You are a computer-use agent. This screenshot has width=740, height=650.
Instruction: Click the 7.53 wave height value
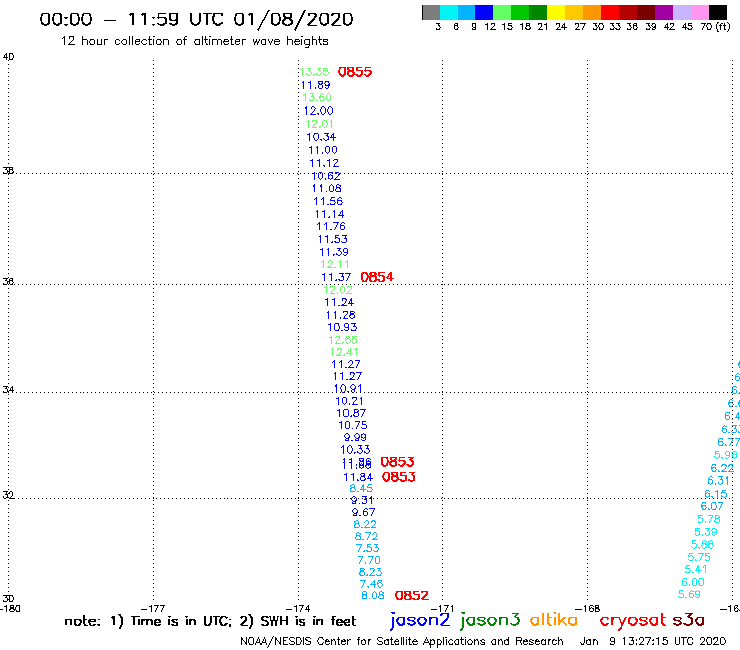367,548
